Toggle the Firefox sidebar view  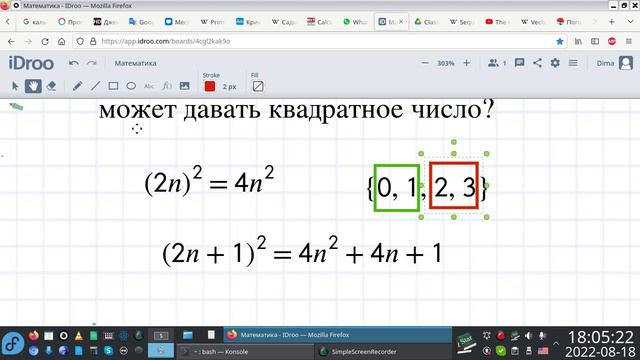(595, 41)
